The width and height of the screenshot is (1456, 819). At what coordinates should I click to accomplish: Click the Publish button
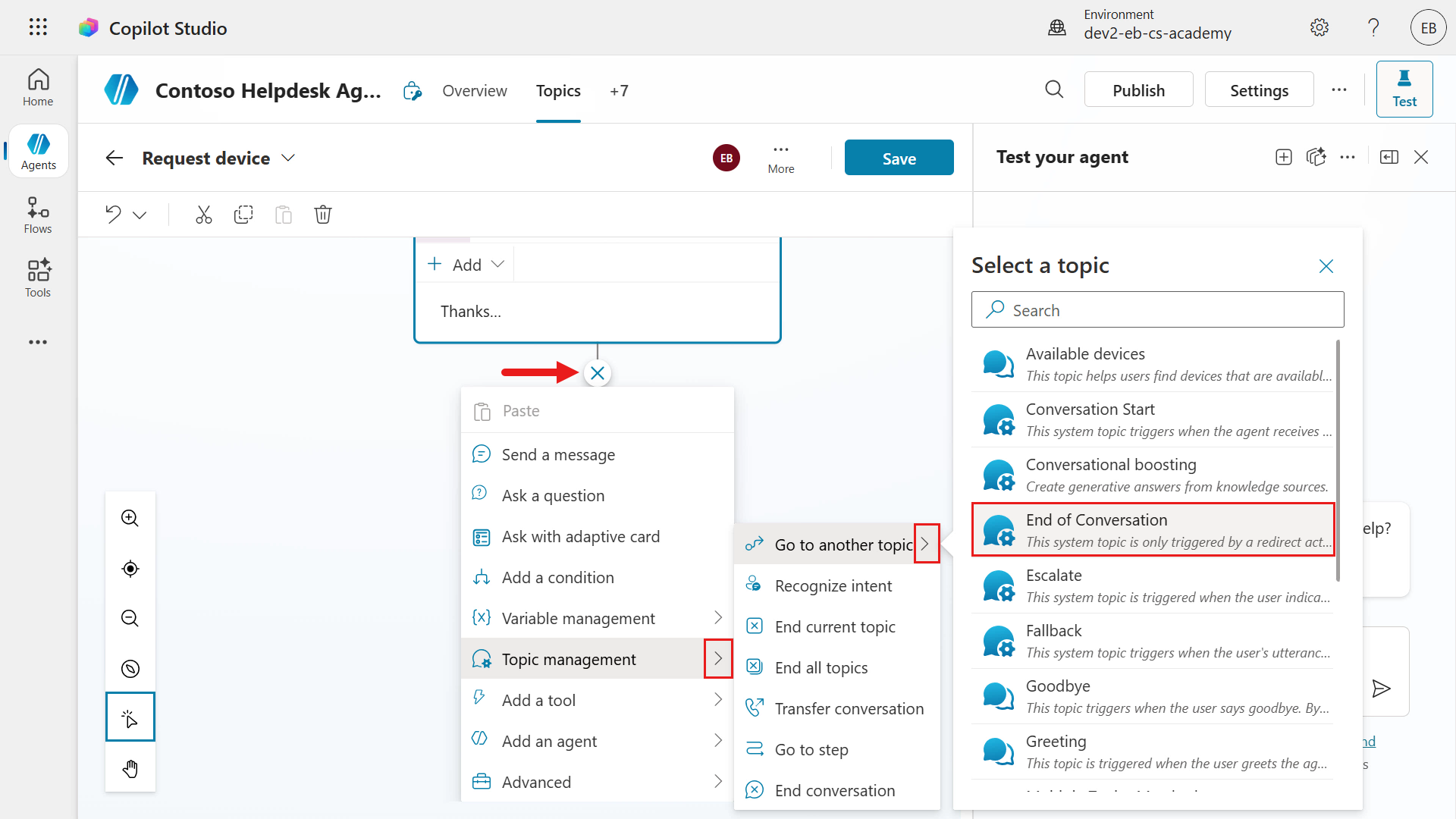[1138, 89]
